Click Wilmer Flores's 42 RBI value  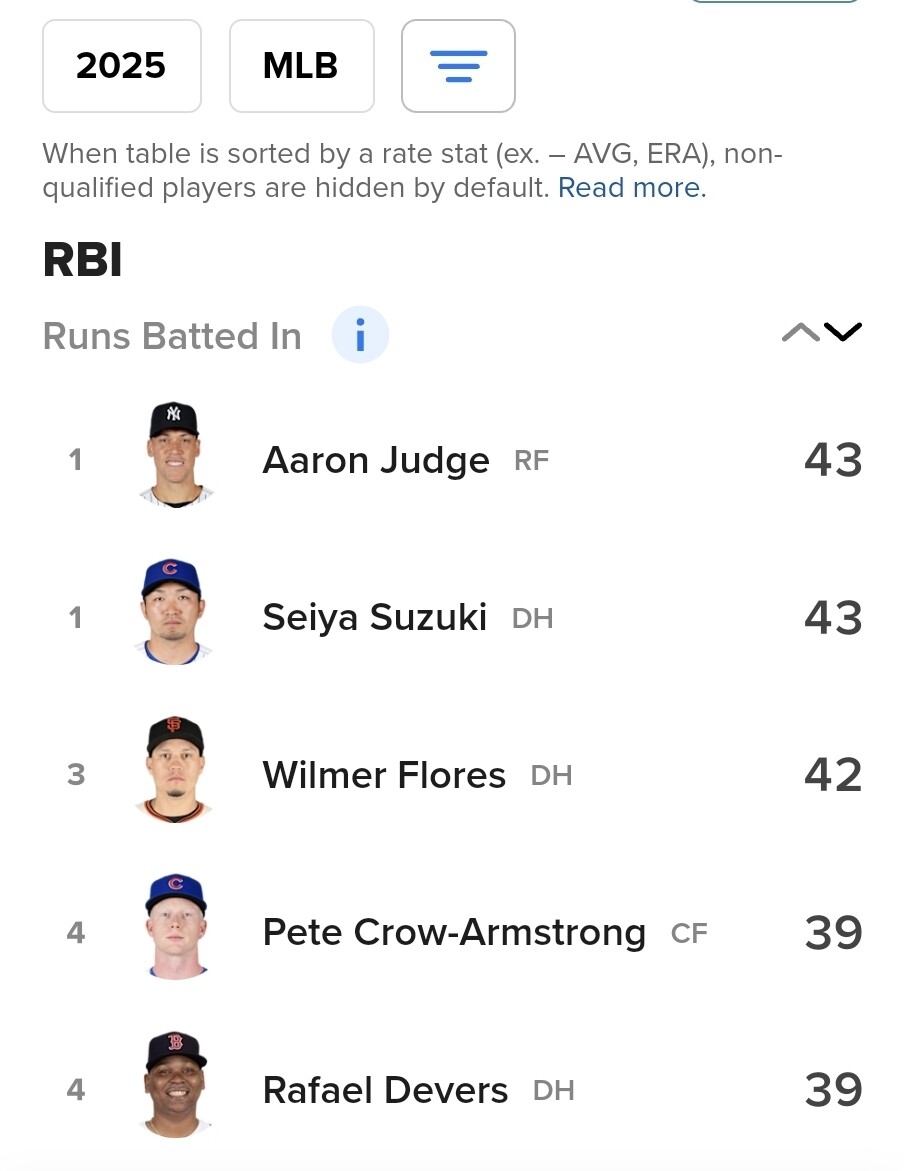click(x=834, y=775)
